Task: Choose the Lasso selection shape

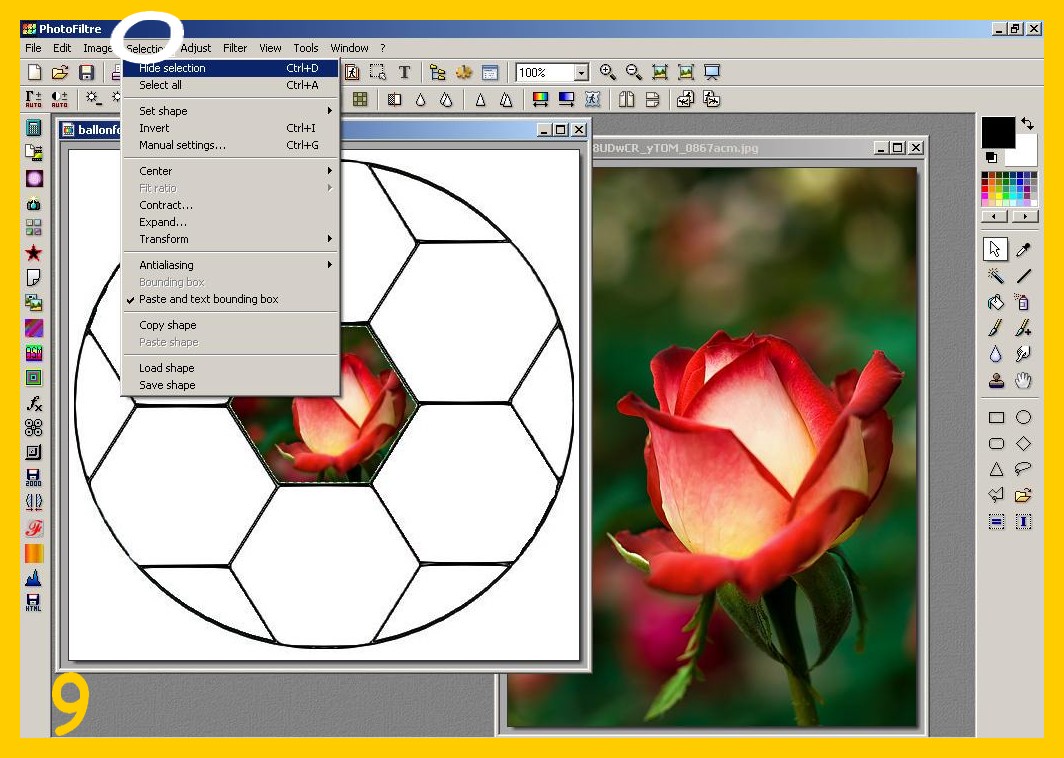Action: pyautogui.click(x=1023, y=469)
